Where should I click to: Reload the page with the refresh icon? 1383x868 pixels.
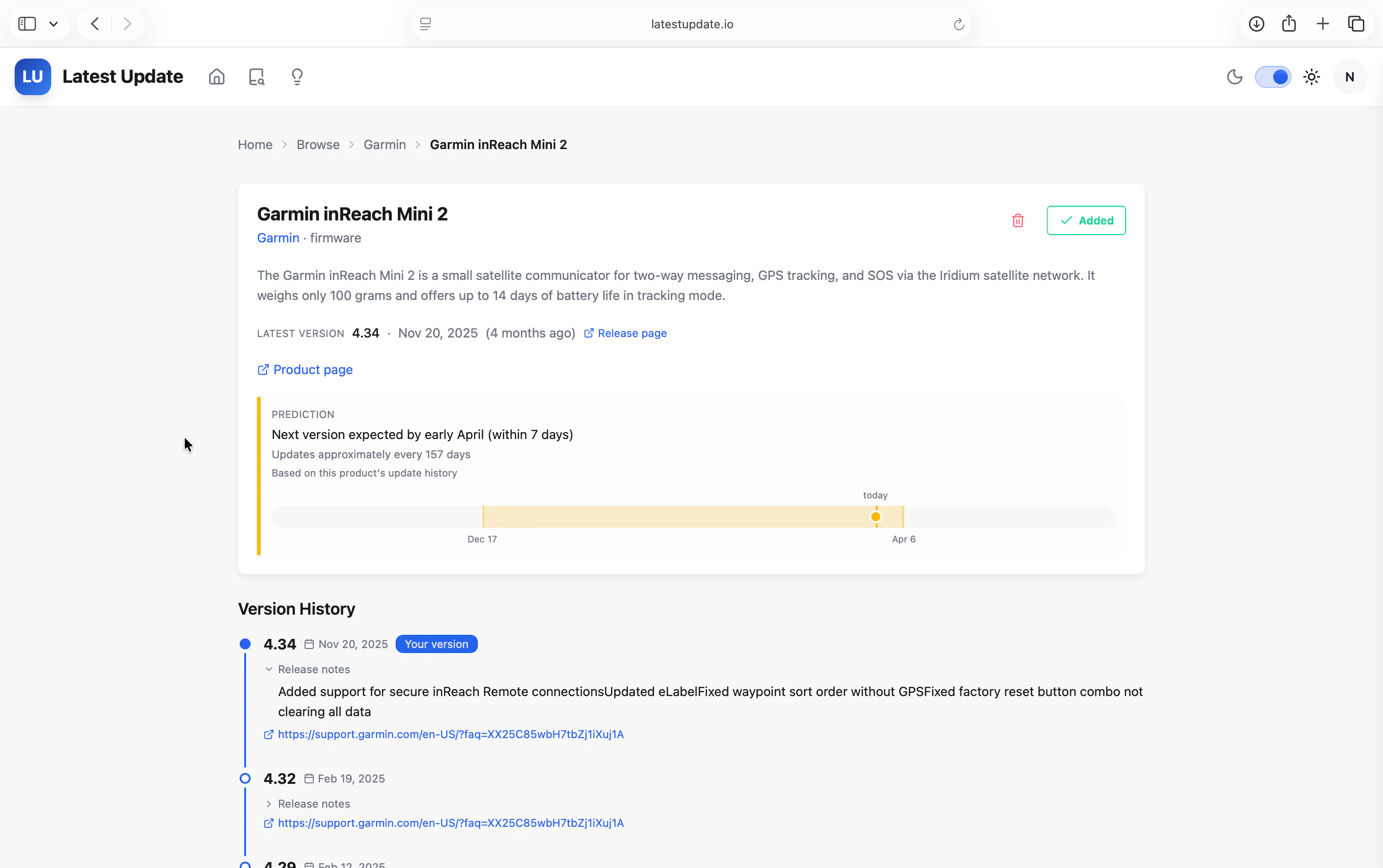[x=958, y=24]
